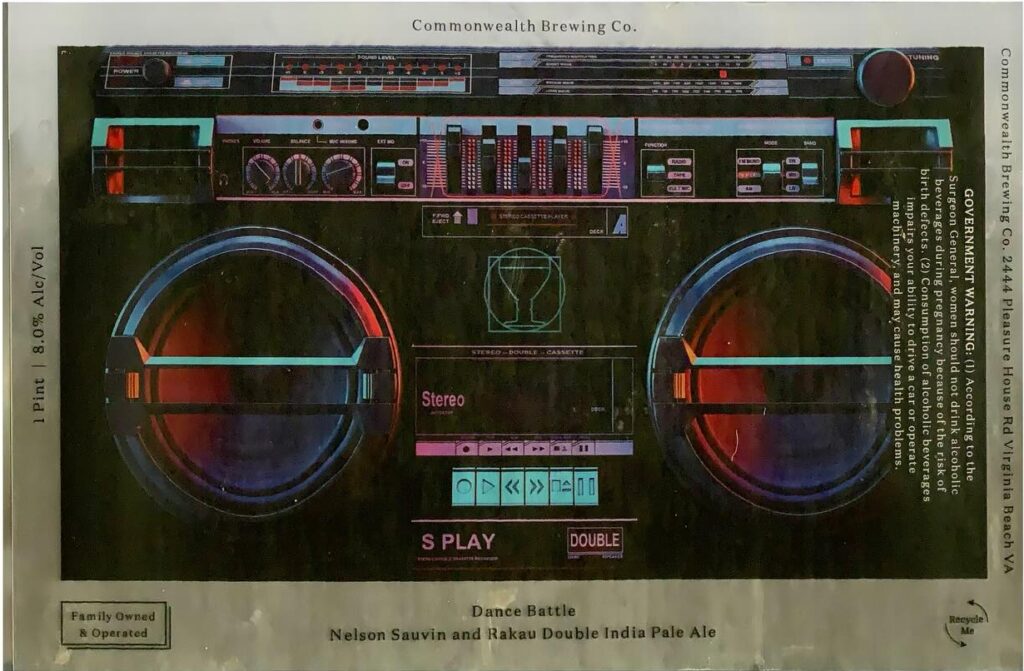Click the 'DOUBLE' boxed badge
Viewport: 1024px width, 671px height.
pos(594,540)
